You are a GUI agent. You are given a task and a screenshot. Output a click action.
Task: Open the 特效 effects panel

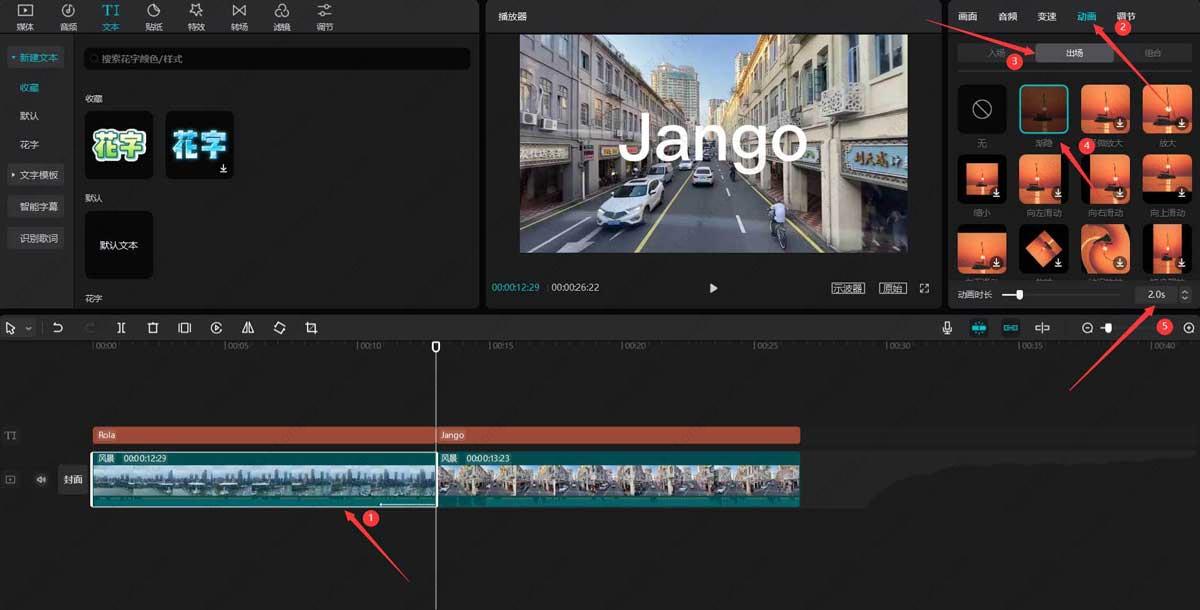pos(196,17)
